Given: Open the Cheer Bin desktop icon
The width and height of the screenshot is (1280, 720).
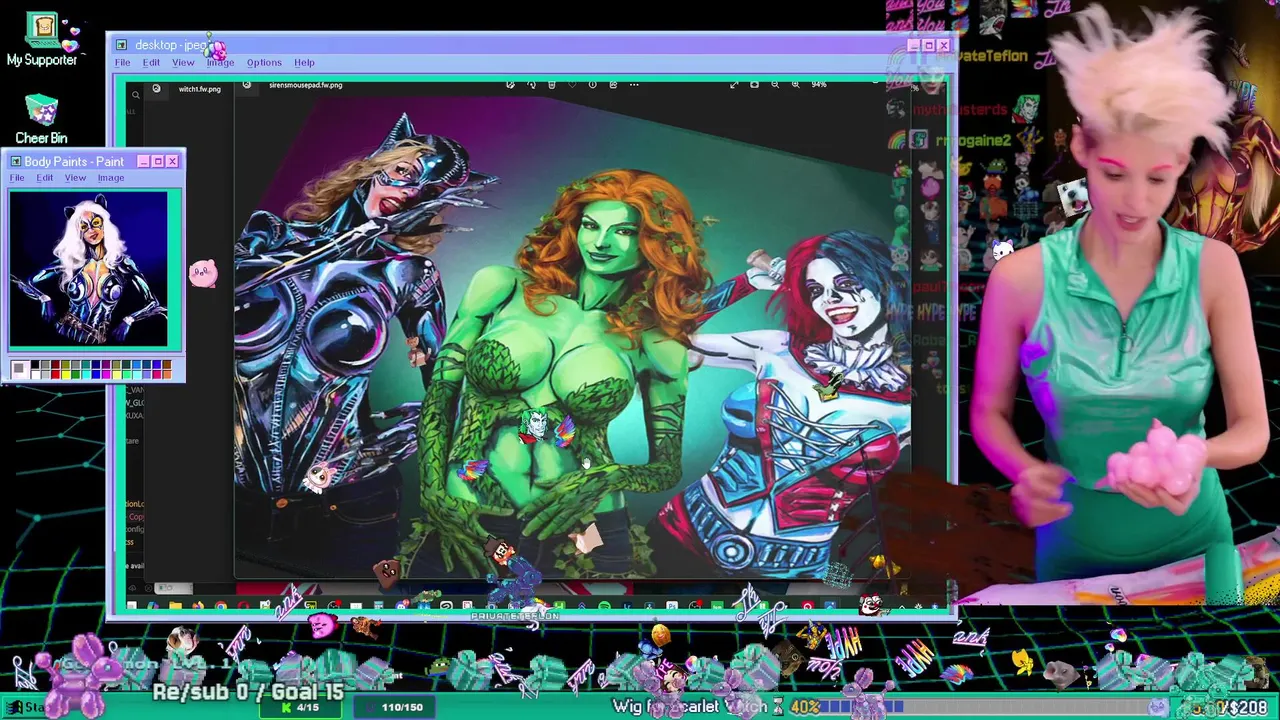Looking at the screenshot, I should [41, 120].
